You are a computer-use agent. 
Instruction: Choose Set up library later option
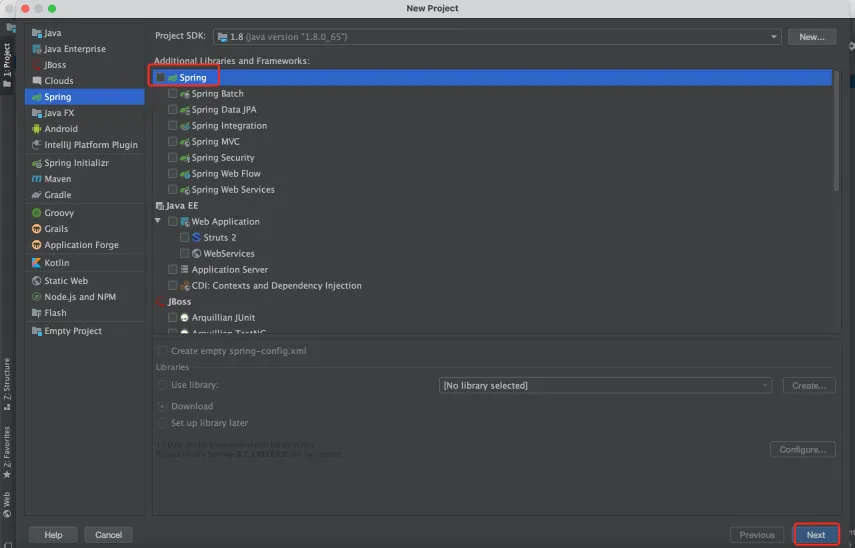[162, 423]
